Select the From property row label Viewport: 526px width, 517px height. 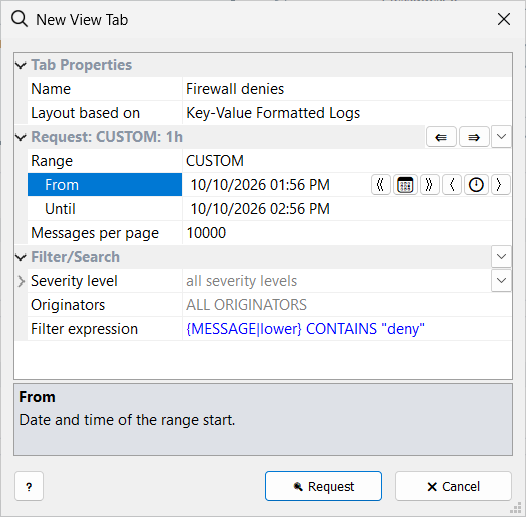click(x=105, y=185)
